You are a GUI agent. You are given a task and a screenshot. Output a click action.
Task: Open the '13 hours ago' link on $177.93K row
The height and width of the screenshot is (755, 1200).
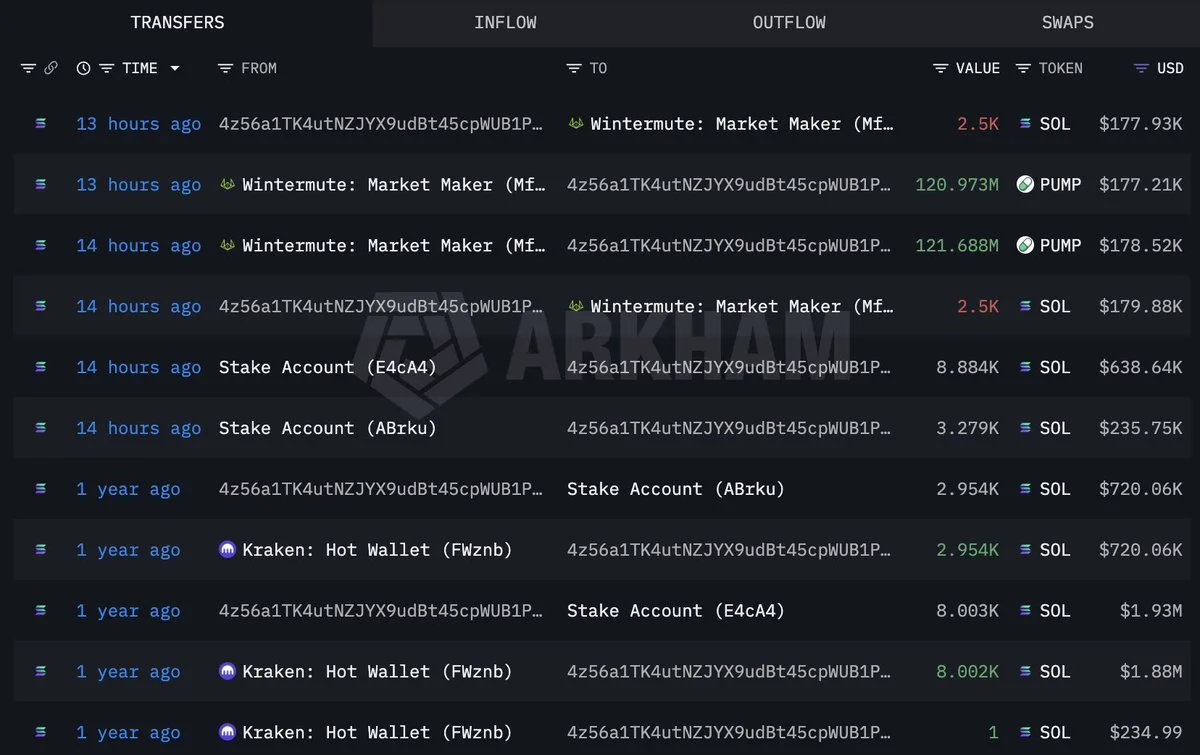tap(139, 124)
